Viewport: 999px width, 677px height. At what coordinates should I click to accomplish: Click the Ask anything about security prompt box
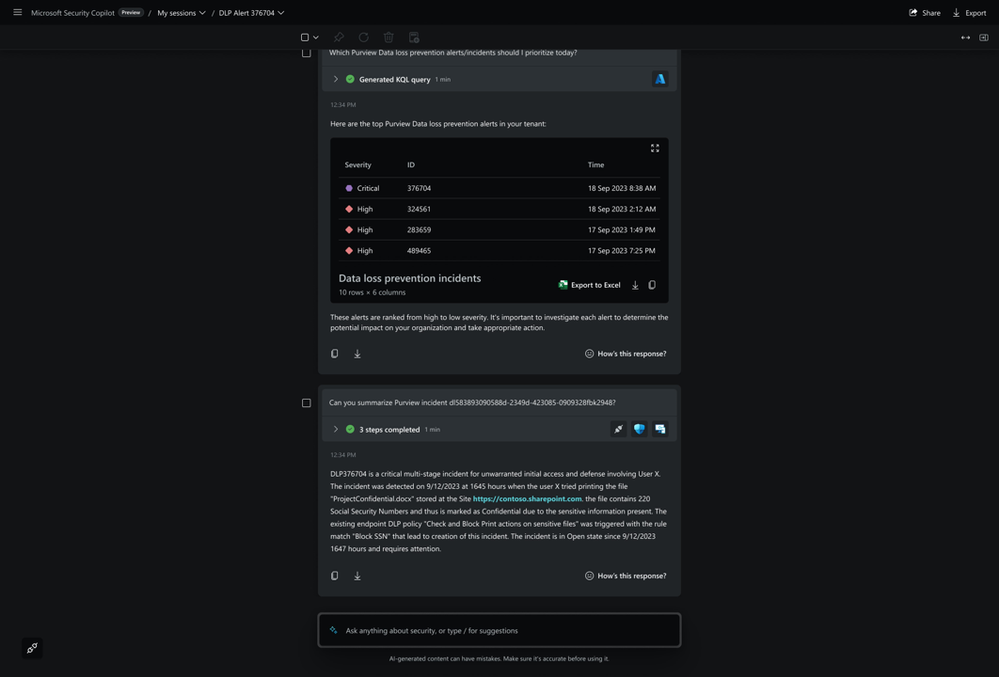(500, 631)
